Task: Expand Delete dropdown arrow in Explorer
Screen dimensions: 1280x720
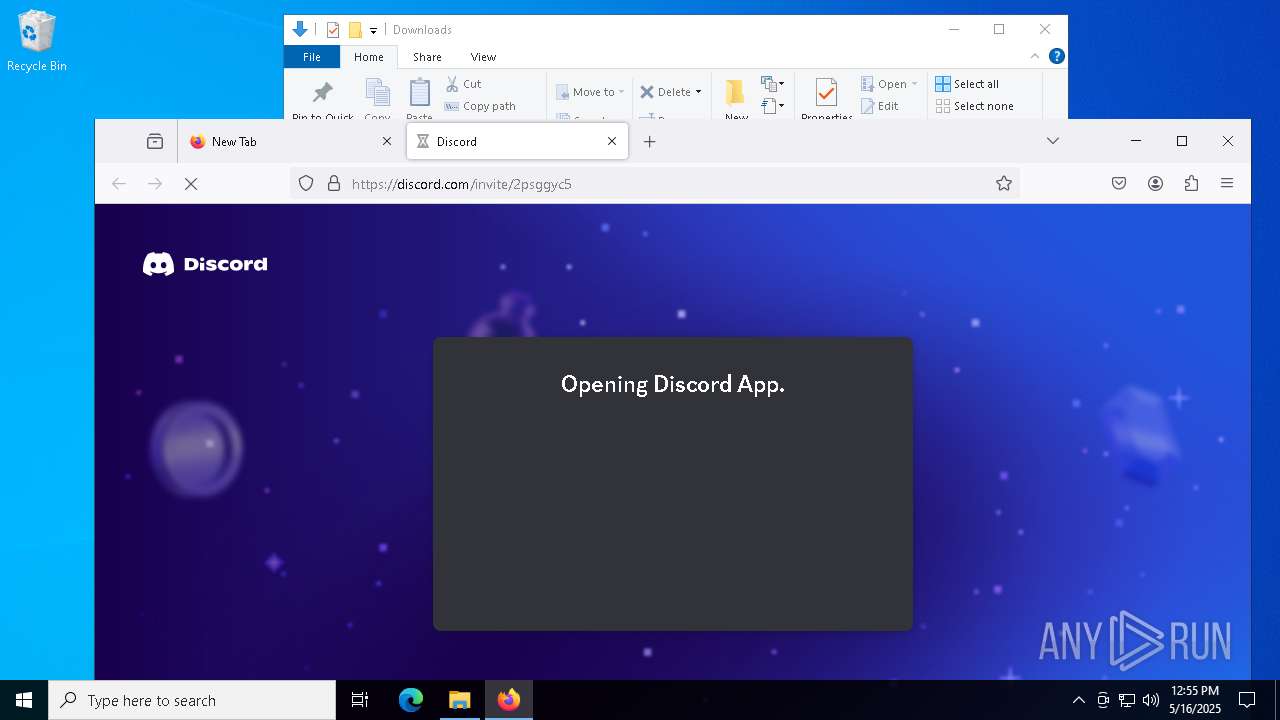Action: pyautogui.click(x=698, y=92)
